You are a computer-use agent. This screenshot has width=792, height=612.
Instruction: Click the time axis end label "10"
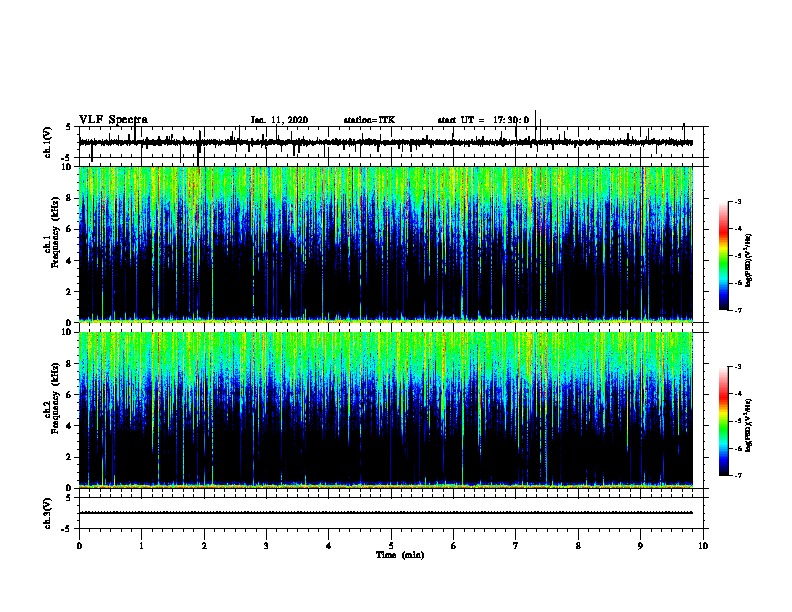point(703,546)
